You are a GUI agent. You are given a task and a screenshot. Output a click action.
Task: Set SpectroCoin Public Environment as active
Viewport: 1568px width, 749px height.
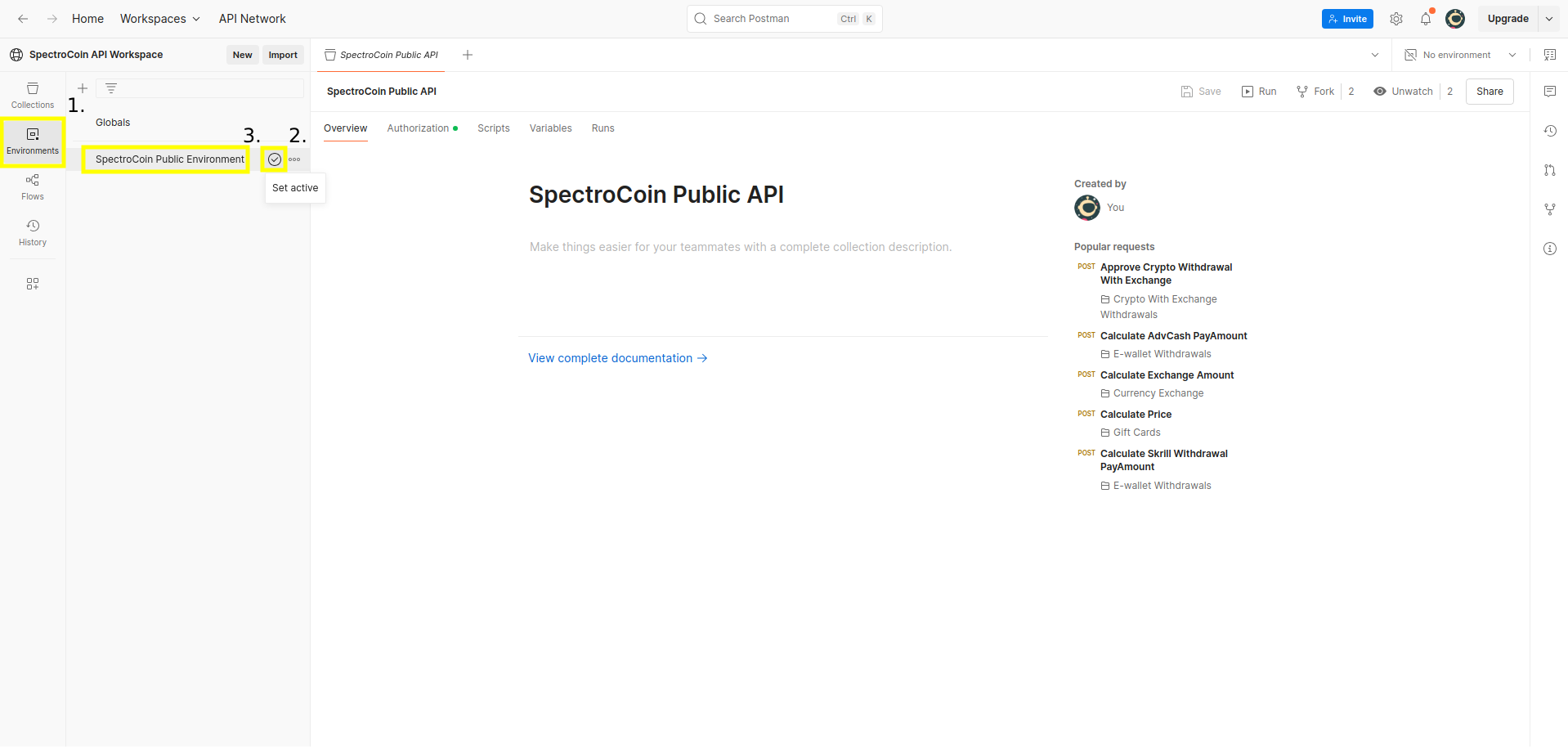(275, 159)
